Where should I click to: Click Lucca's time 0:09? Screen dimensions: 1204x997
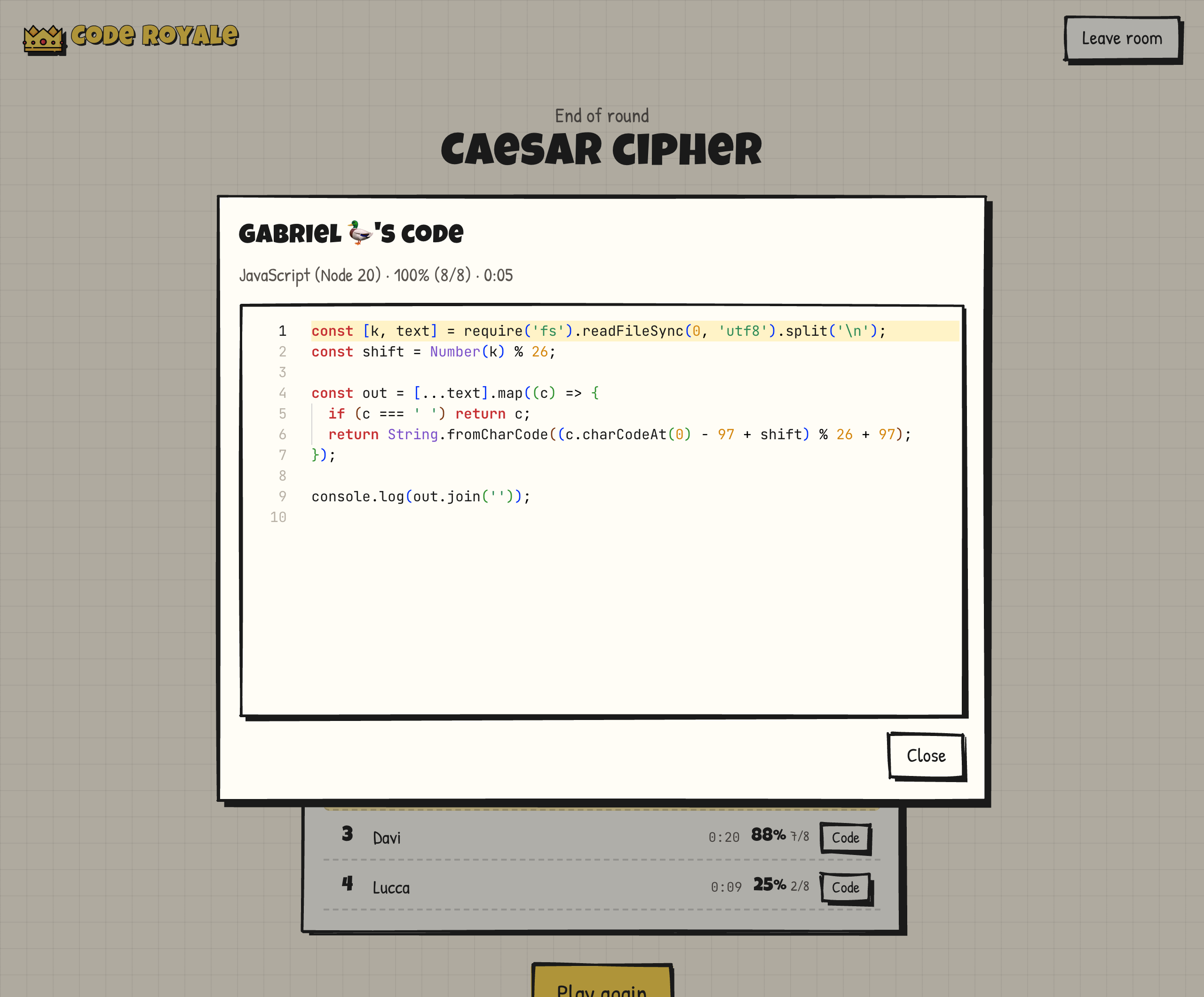(x=726, y=887)
